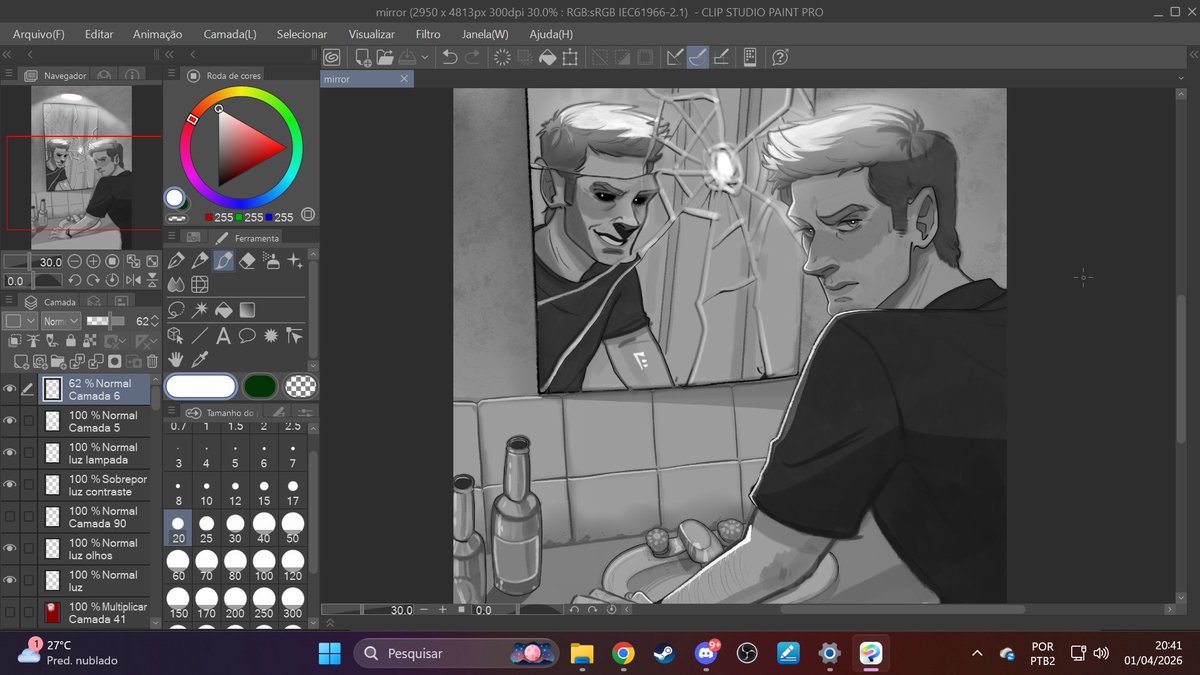1200x675 pixels.
Task: Select the Text tool
Action: pos(223,336)
